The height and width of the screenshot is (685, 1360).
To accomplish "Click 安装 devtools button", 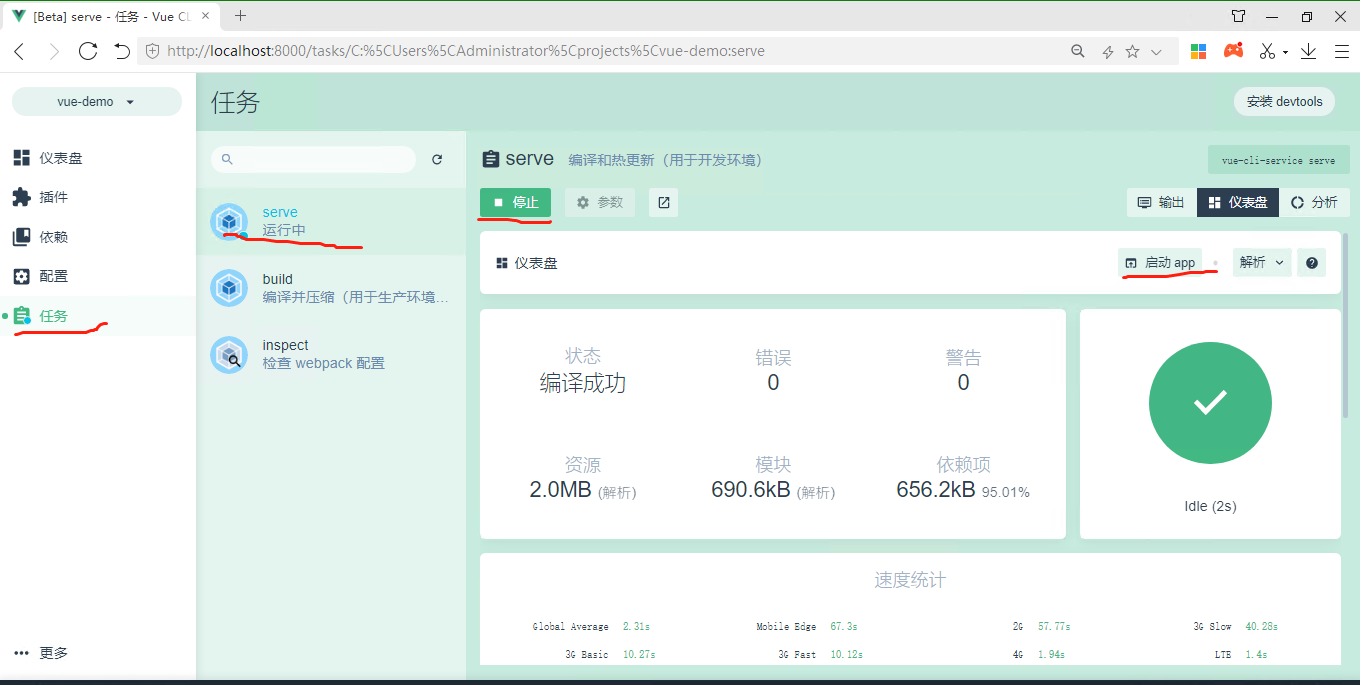I will 1284,101.
